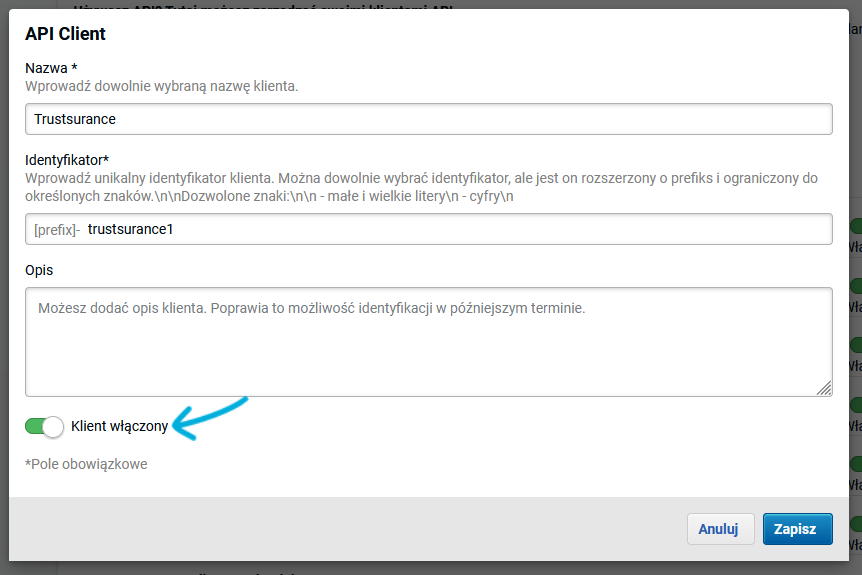The image size is (862, 575).
Task: Click into the Opis description textarea
Action: point(429,341)
